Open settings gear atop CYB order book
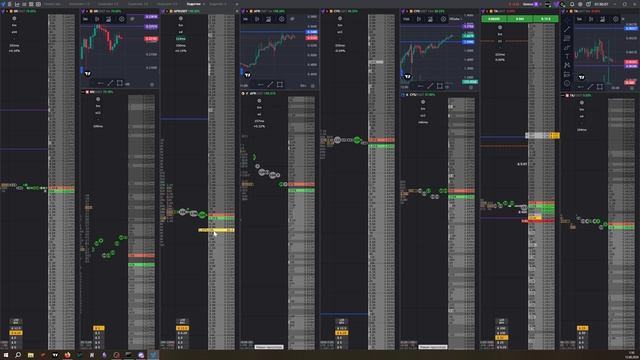The width and height of the screenshot is (640, 360). coord(340,18)
